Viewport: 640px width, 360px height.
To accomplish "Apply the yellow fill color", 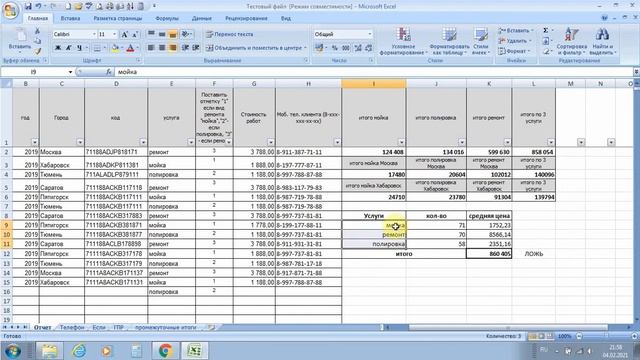I will point(116,48).
